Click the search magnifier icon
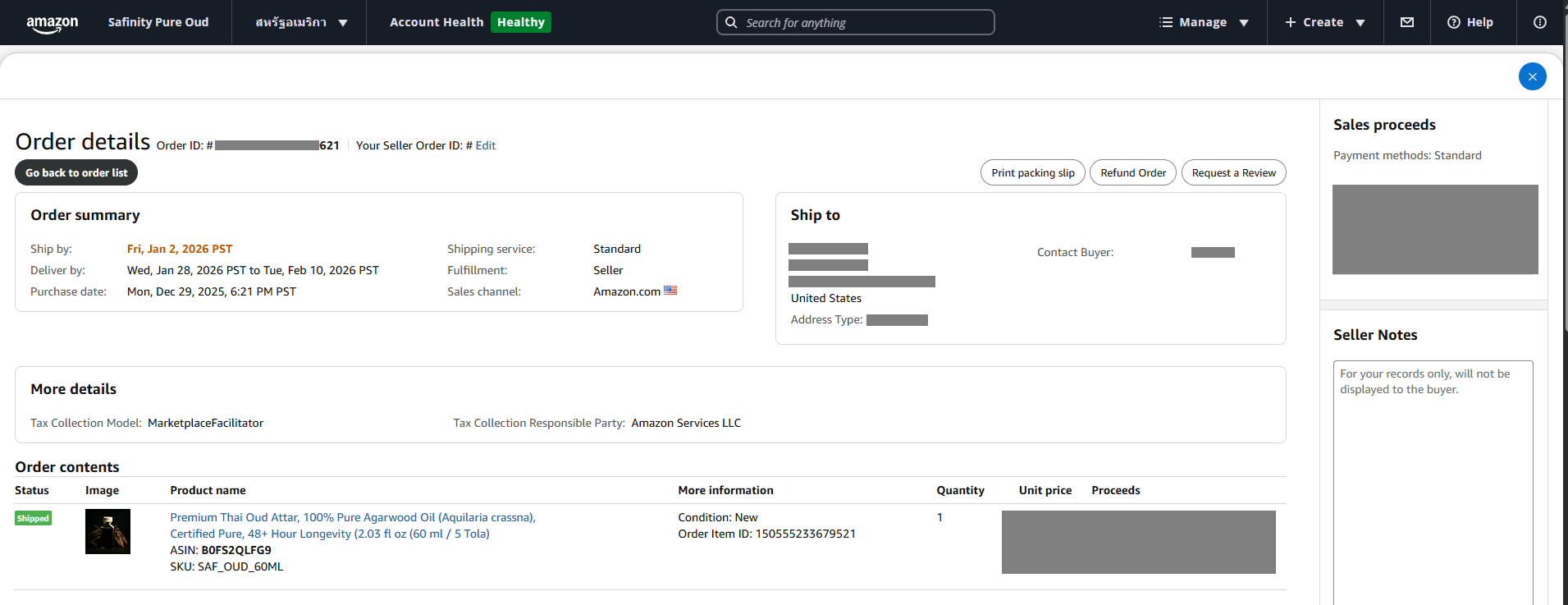The image size is (1568, 605). [x=731, y=22]
